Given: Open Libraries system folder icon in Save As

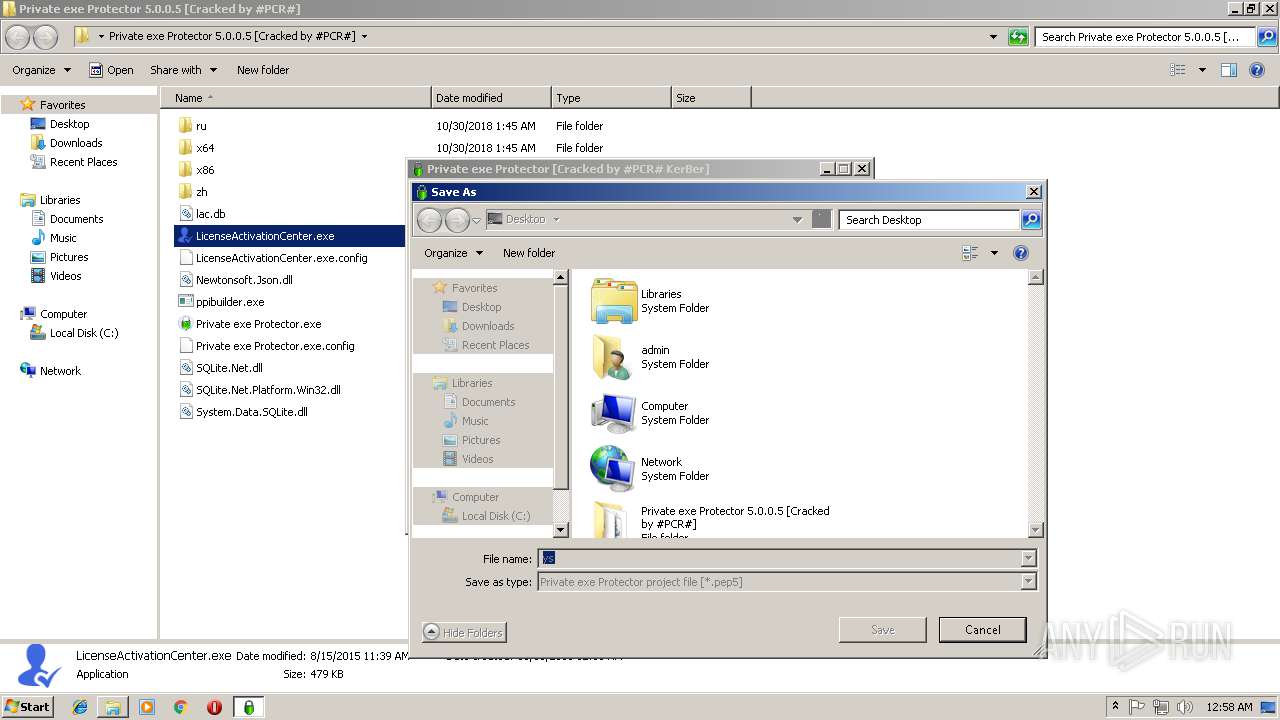Looking at the screenshot, I should pyautogui.click(x=613, y=301).
